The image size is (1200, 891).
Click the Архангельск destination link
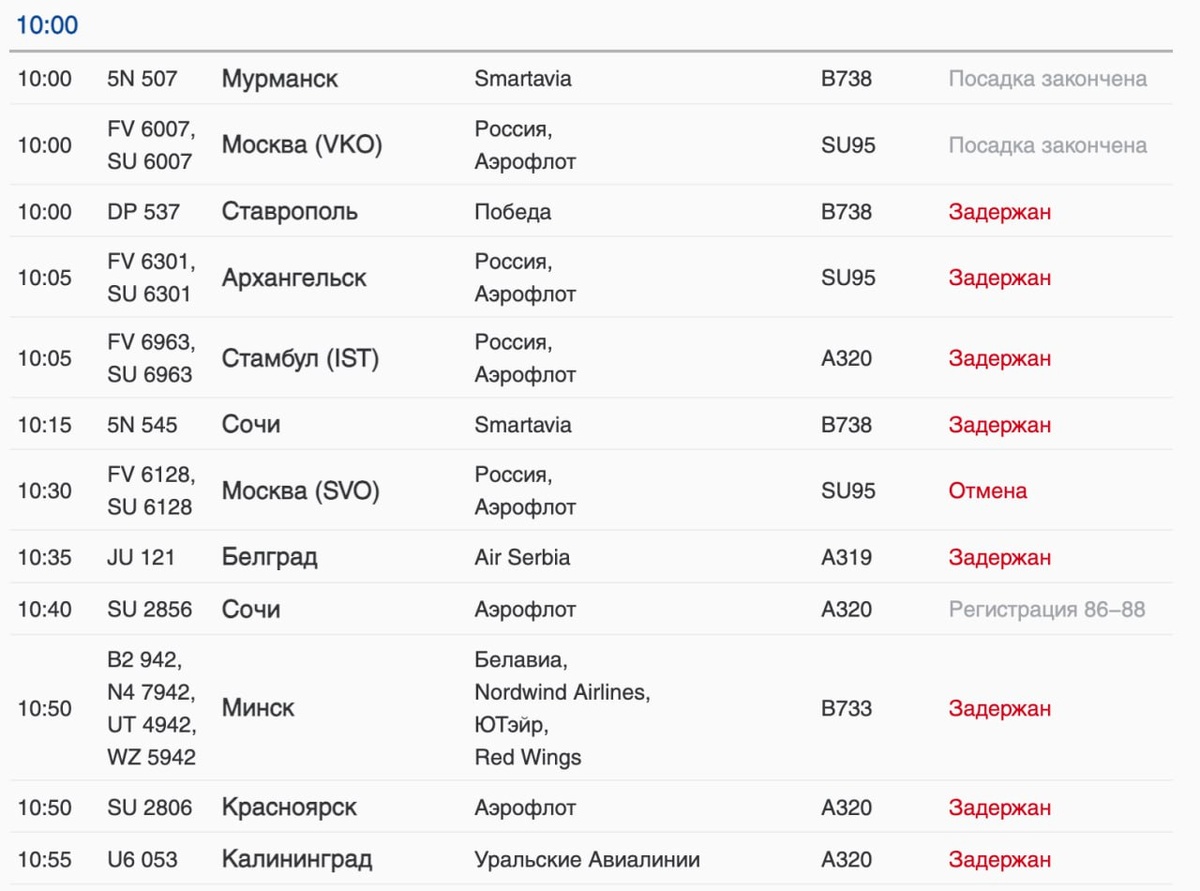(x=294, y=278)
